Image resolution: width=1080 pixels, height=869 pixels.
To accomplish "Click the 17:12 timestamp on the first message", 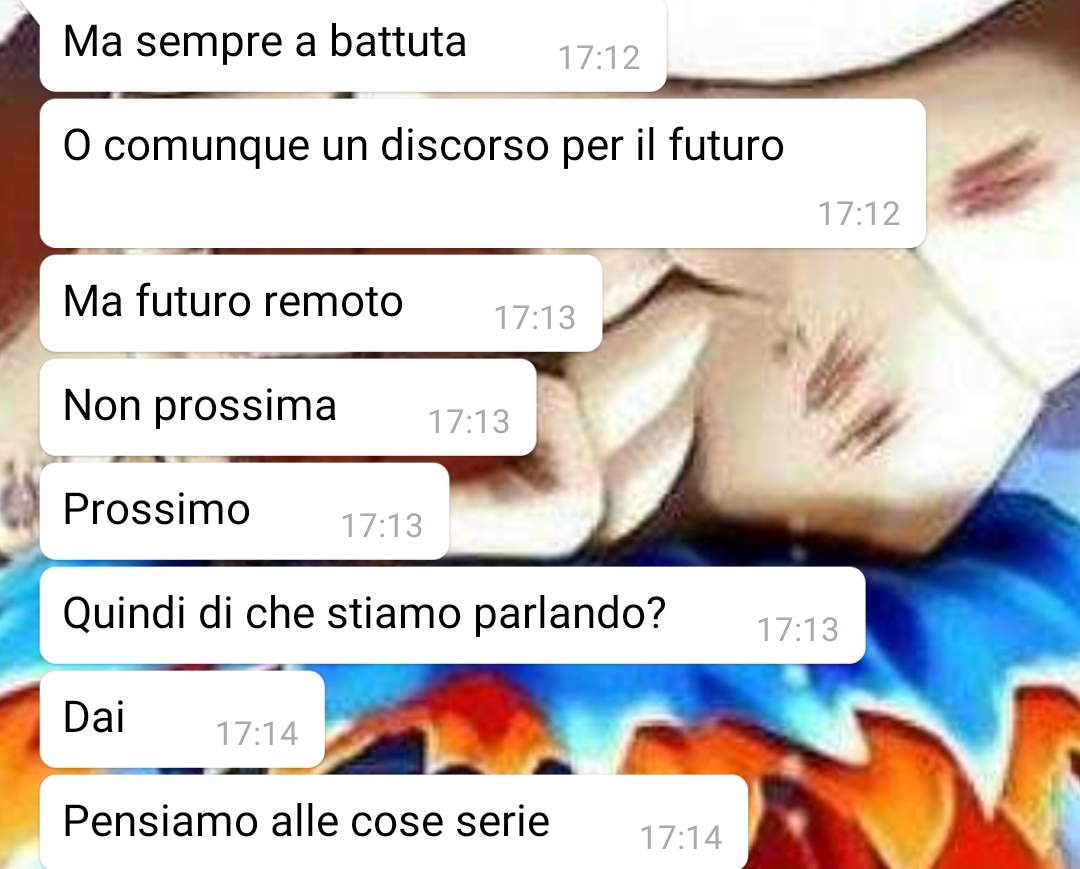I will [x=599, y=58].
